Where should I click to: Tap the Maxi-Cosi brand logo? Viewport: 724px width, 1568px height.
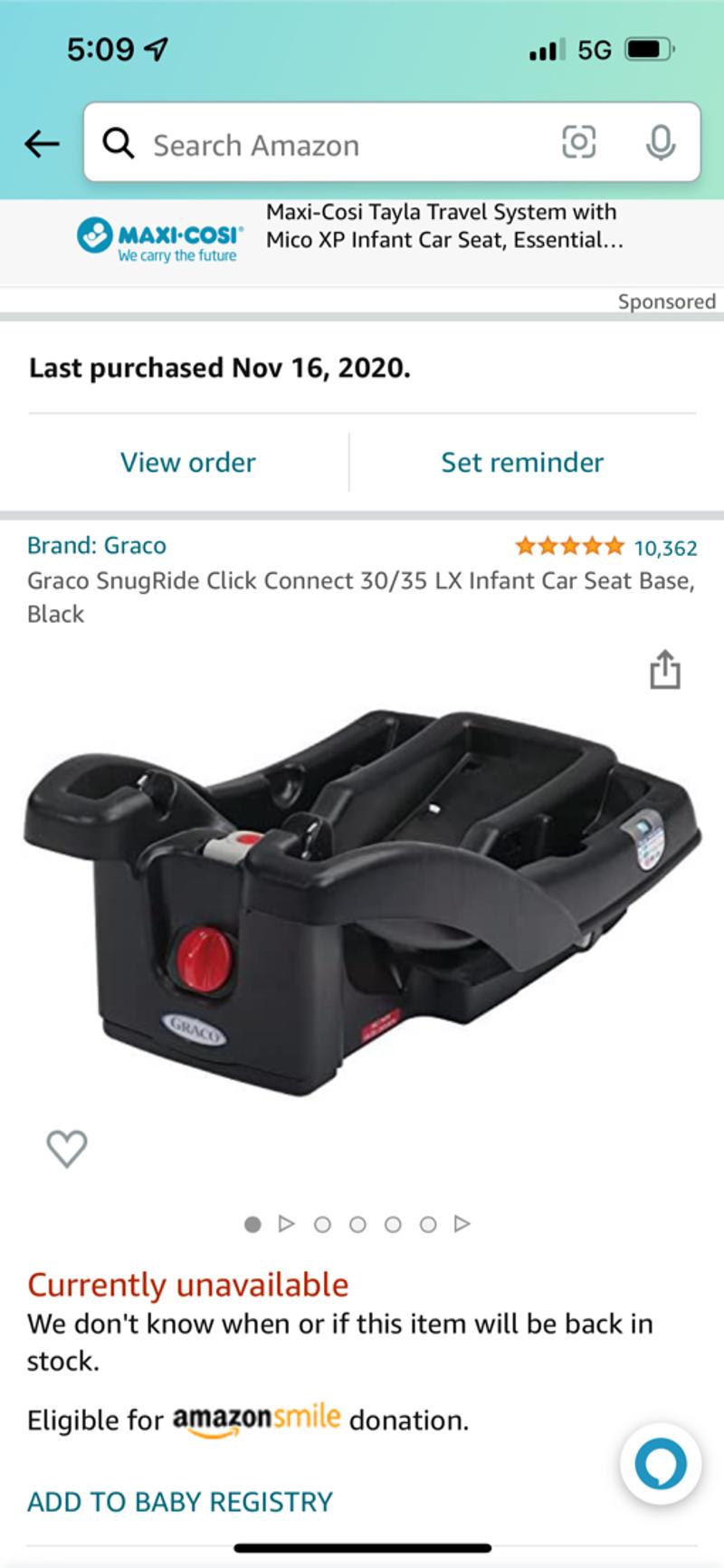coord(160,240)
